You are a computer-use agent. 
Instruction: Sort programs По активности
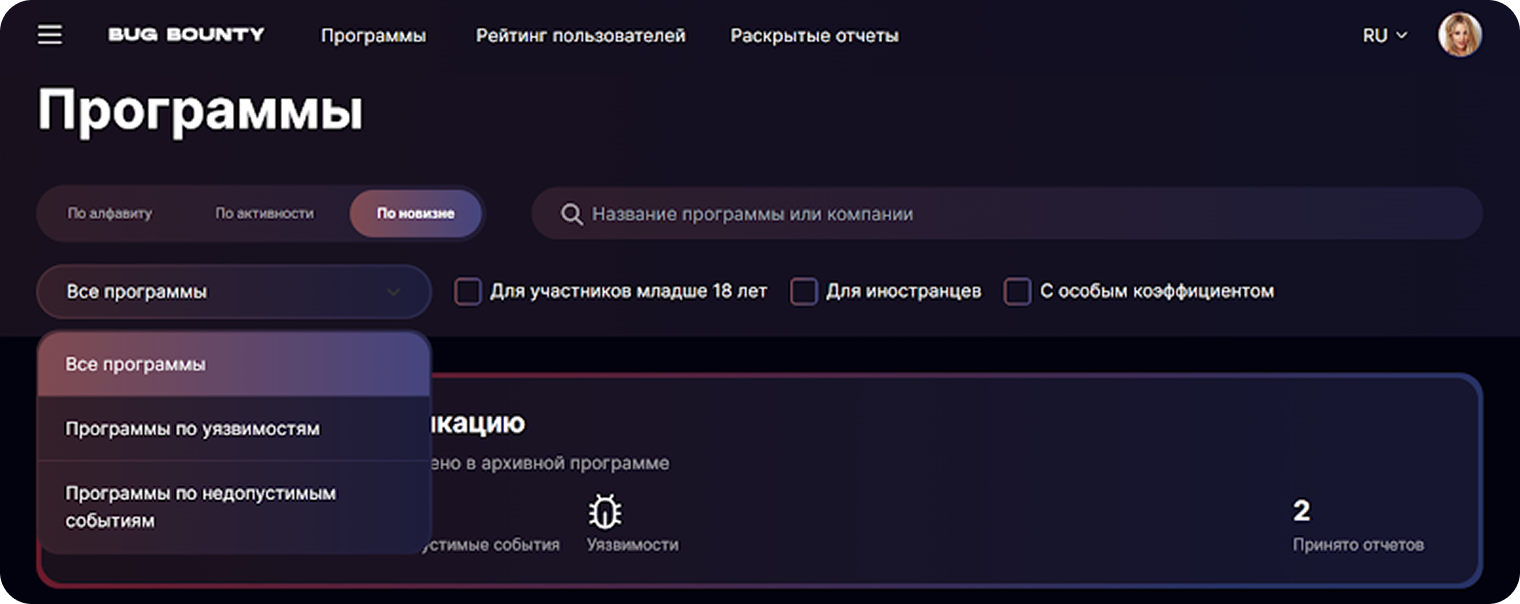(264, 214)
